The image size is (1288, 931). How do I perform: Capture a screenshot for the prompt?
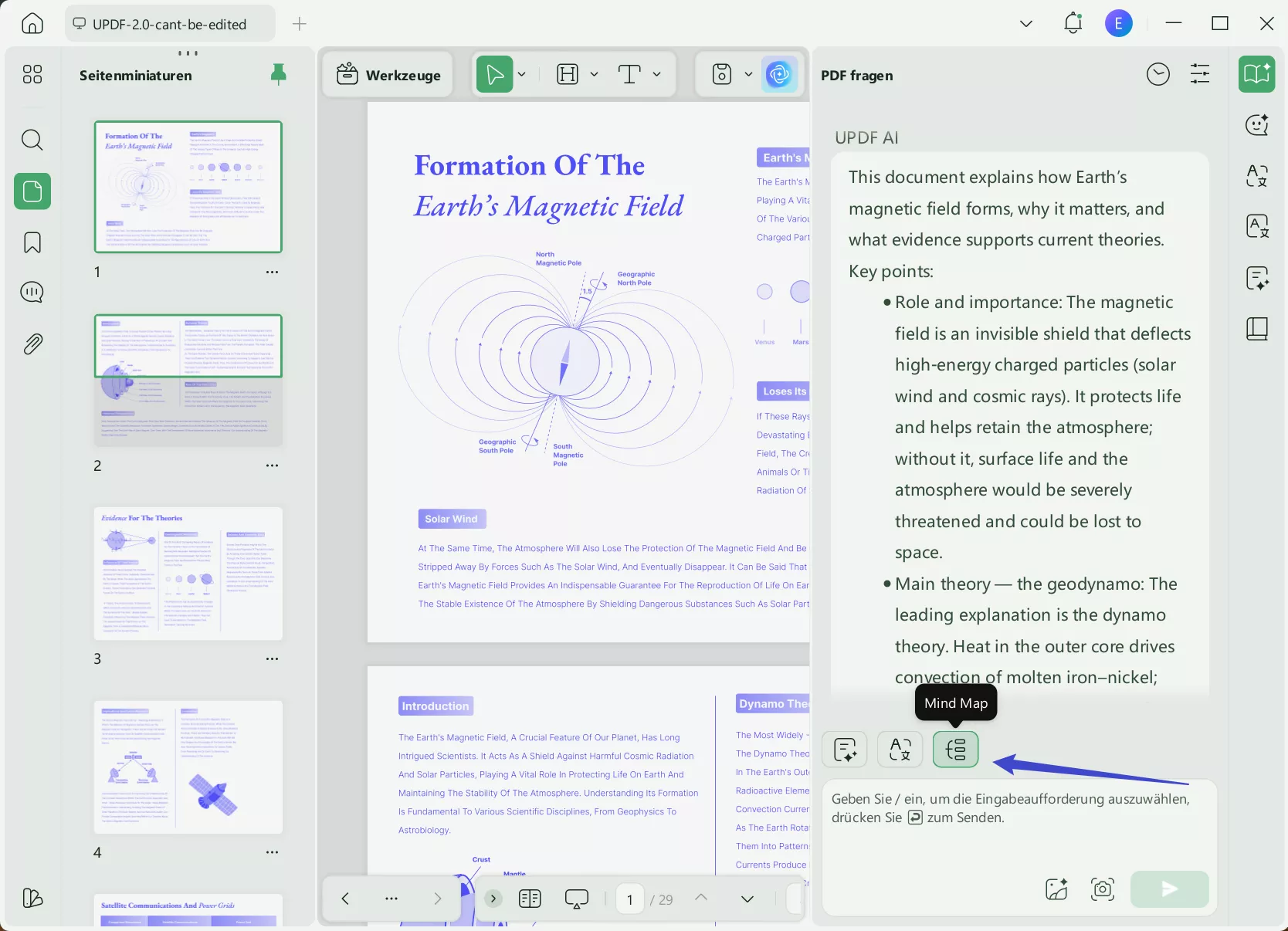1103,889
